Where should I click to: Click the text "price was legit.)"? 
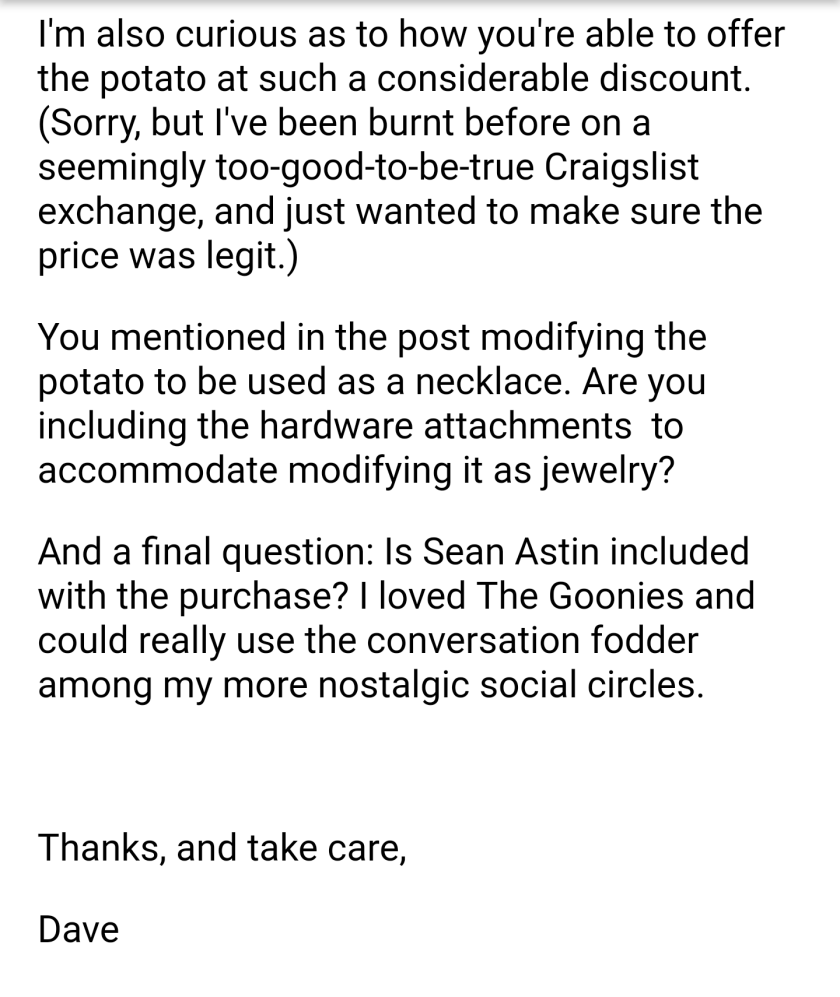pos(167,256)
